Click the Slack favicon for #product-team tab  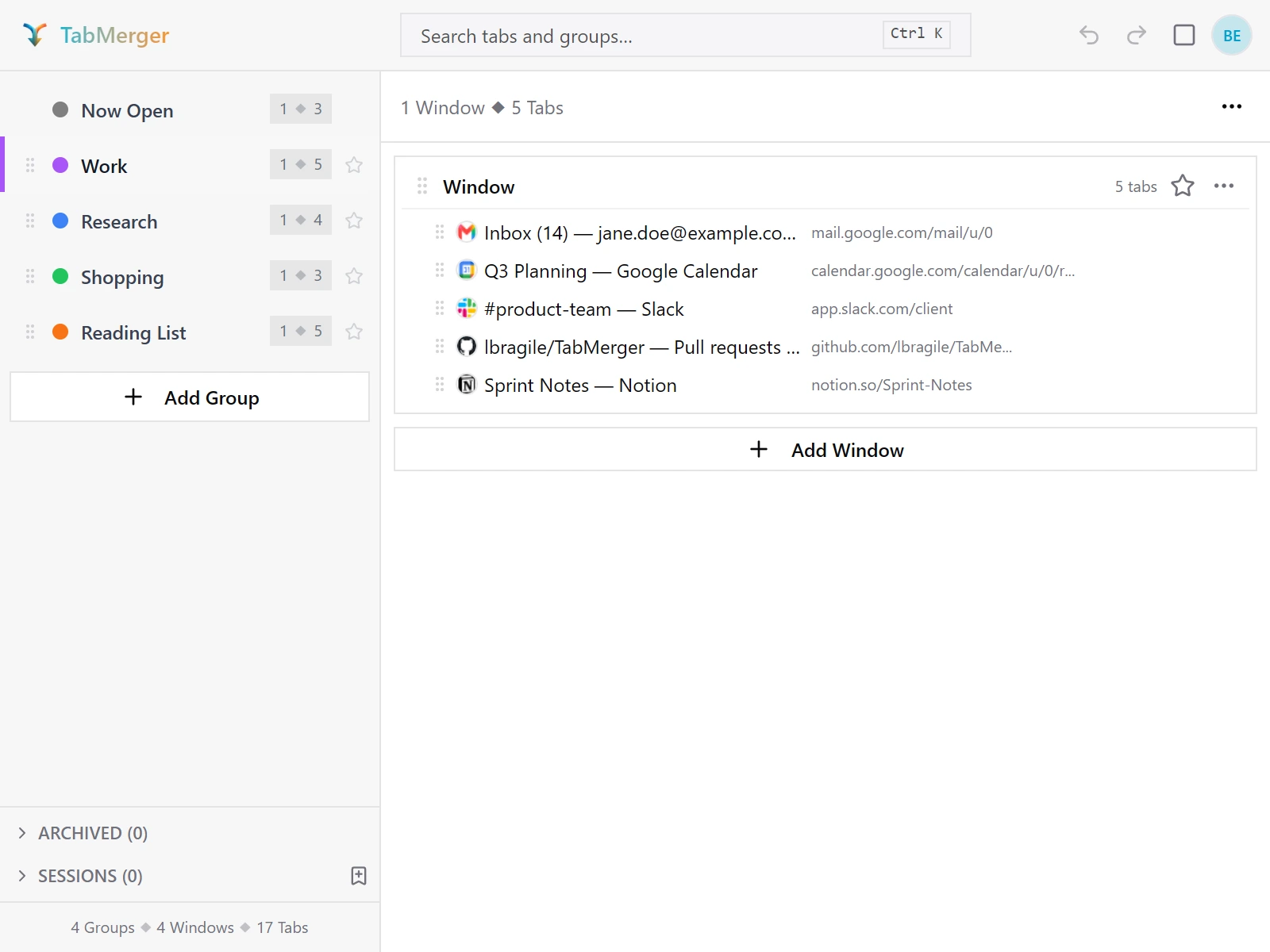click(467, 309)
